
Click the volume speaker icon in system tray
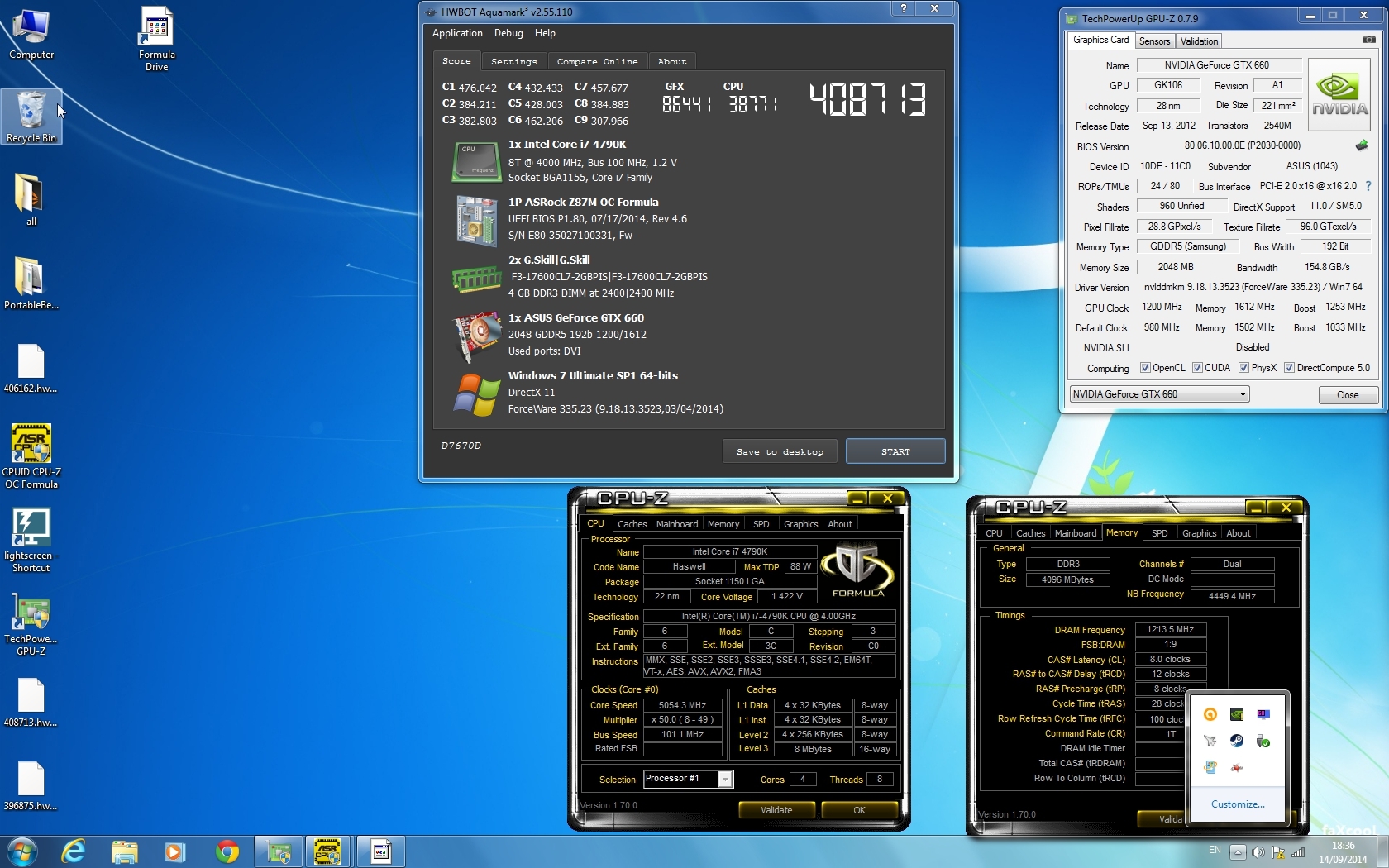click(x=1258, y=851)
